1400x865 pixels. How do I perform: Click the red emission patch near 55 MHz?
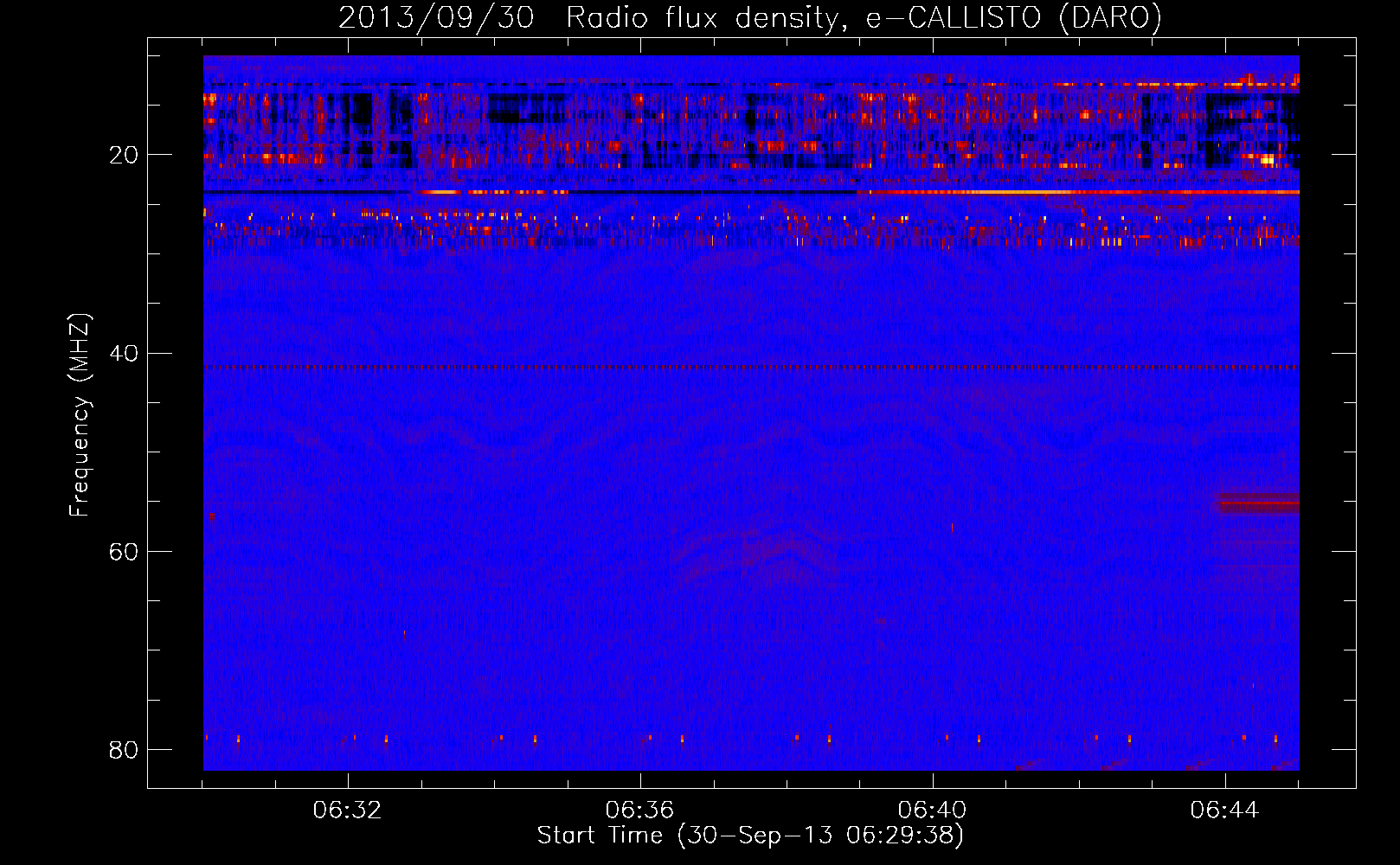click(x=1258, y=503)
